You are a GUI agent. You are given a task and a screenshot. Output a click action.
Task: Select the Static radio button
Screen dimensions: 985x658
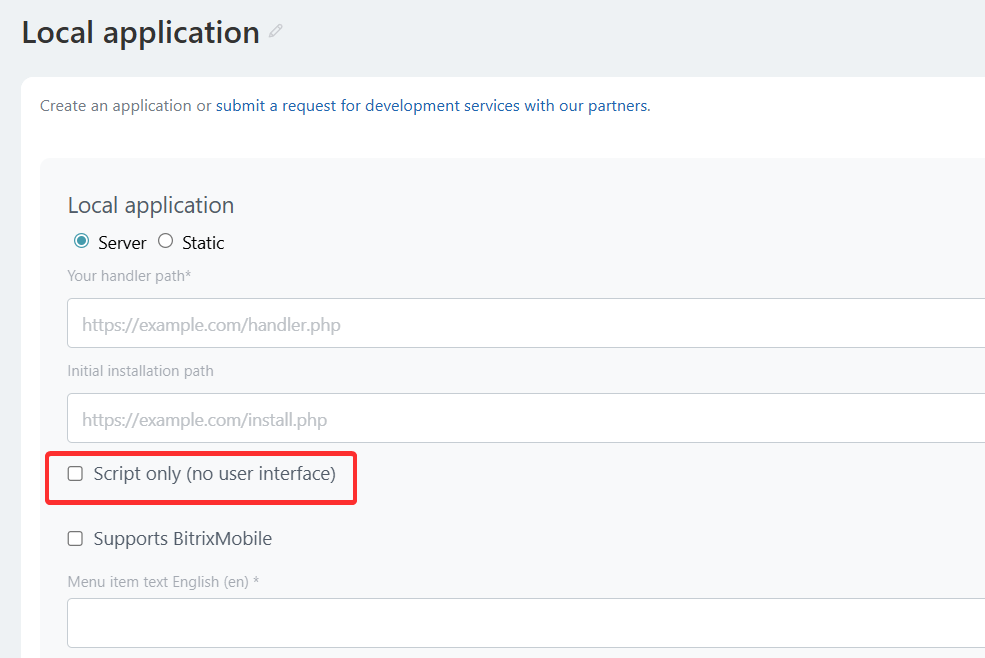coord(165,241)
